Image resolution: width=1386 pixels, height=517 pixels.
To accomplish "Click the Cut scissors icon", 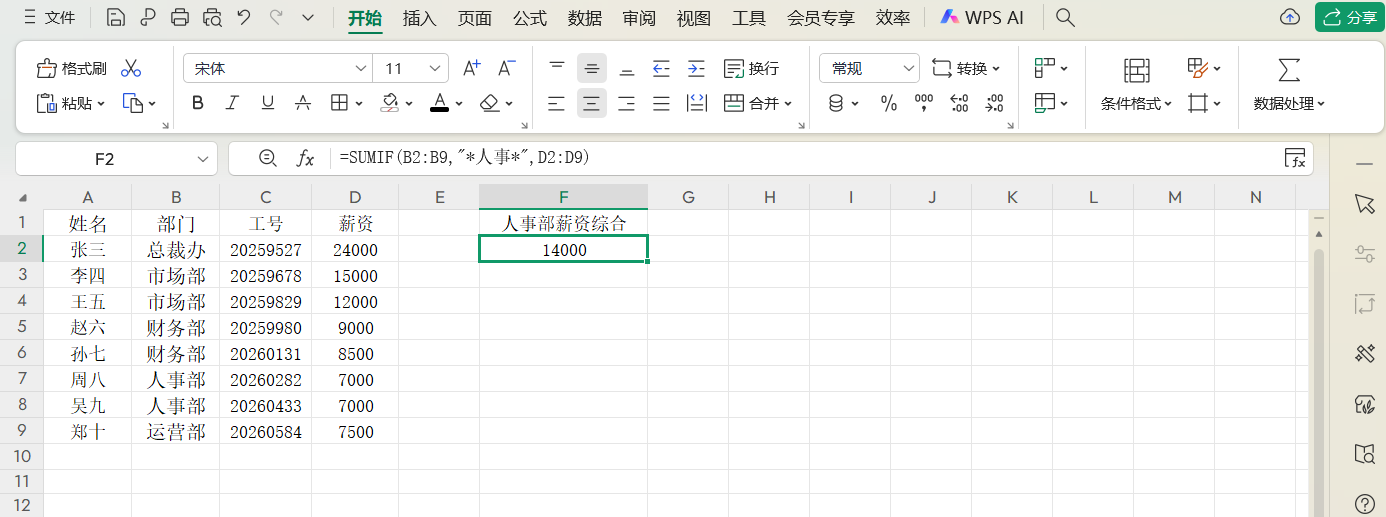I will coord(131,68).
